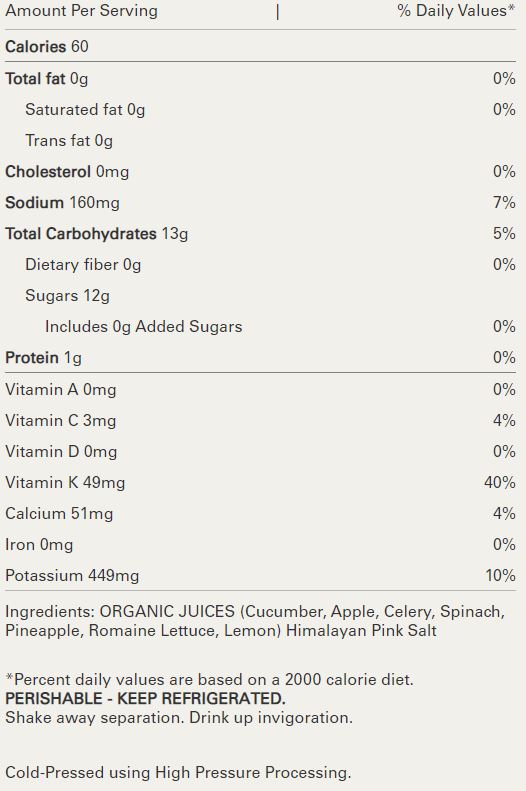This screenshot has width=526, height=791.
Task: Click the Trans fat 0g text
Action: [x=69, y=140]
